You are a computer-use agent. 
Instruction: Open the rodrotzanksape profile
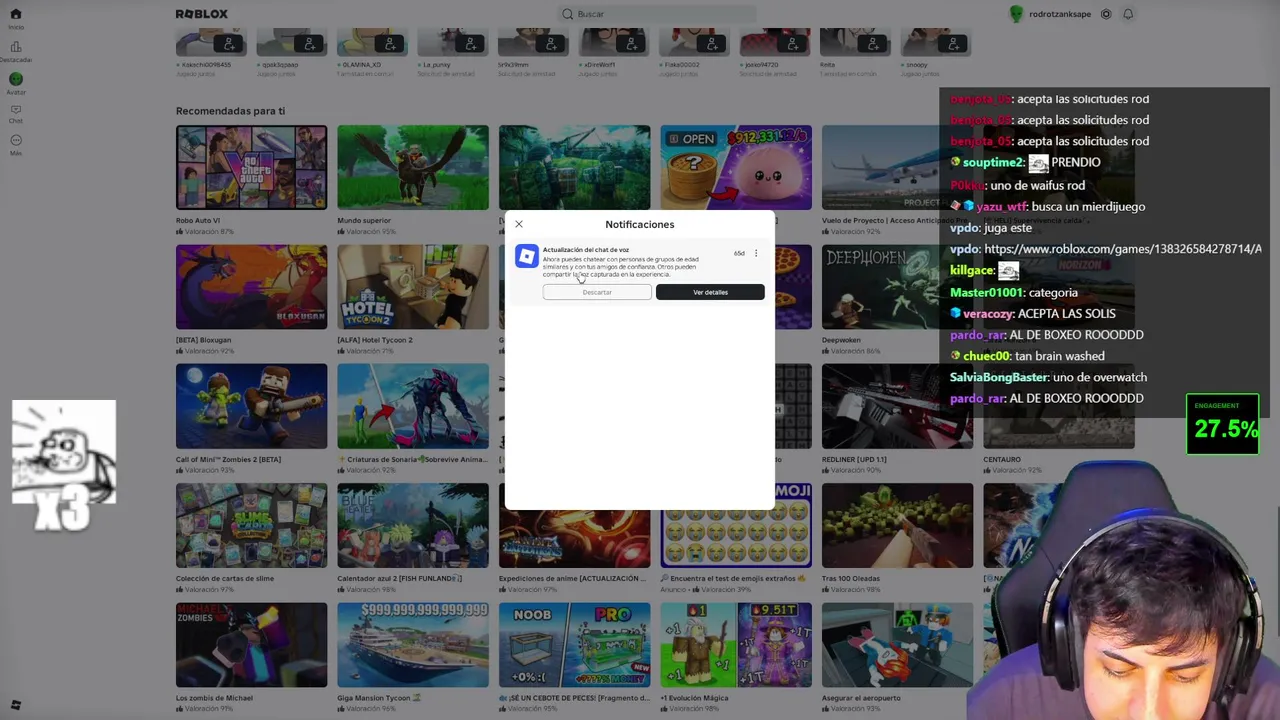coord(1052,14)
